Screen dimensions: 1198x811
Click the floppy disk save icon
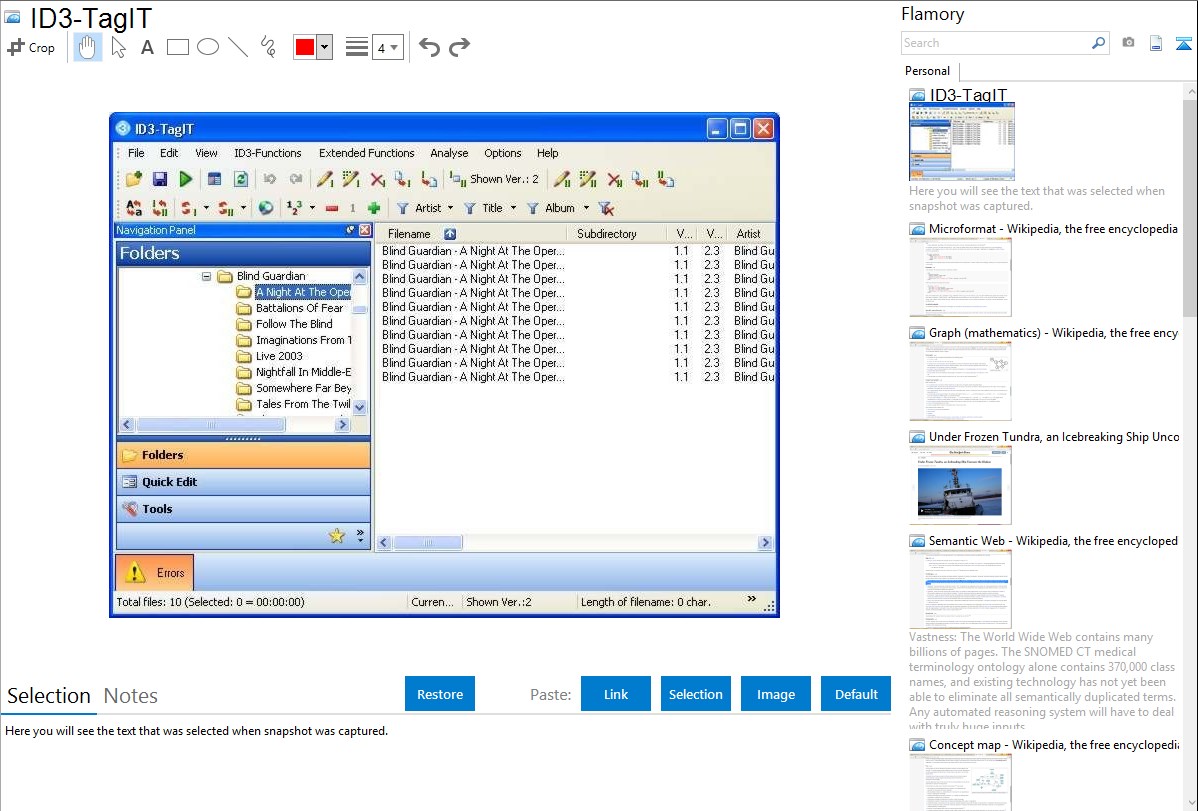[160, 180]
